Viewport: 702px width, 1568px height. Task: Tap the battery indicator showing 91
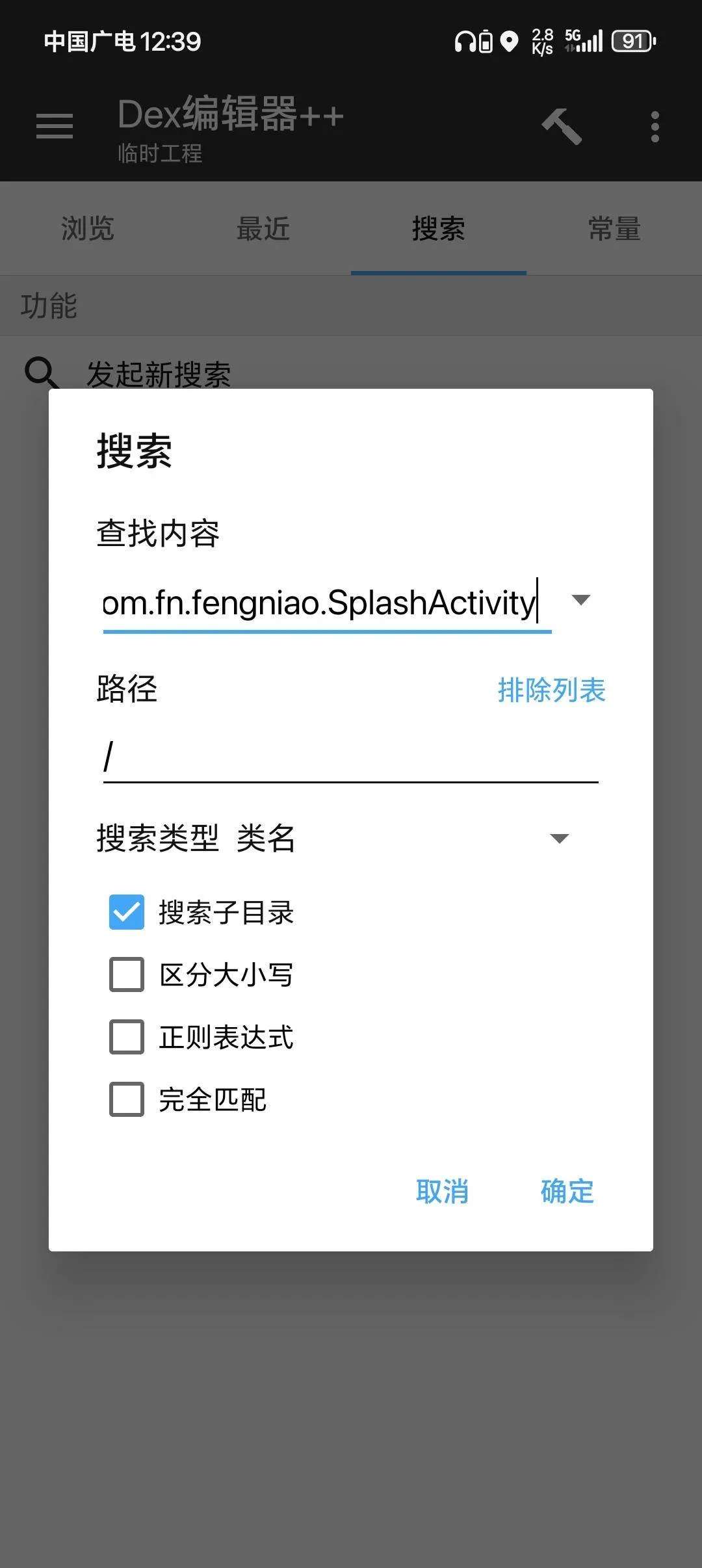pos(631,42)
